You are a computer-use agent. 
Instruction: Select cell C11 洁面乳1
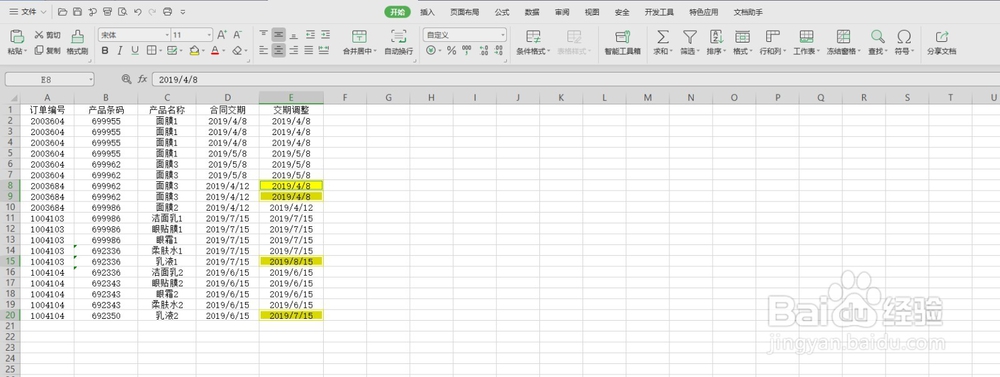(x=167, y=218)
